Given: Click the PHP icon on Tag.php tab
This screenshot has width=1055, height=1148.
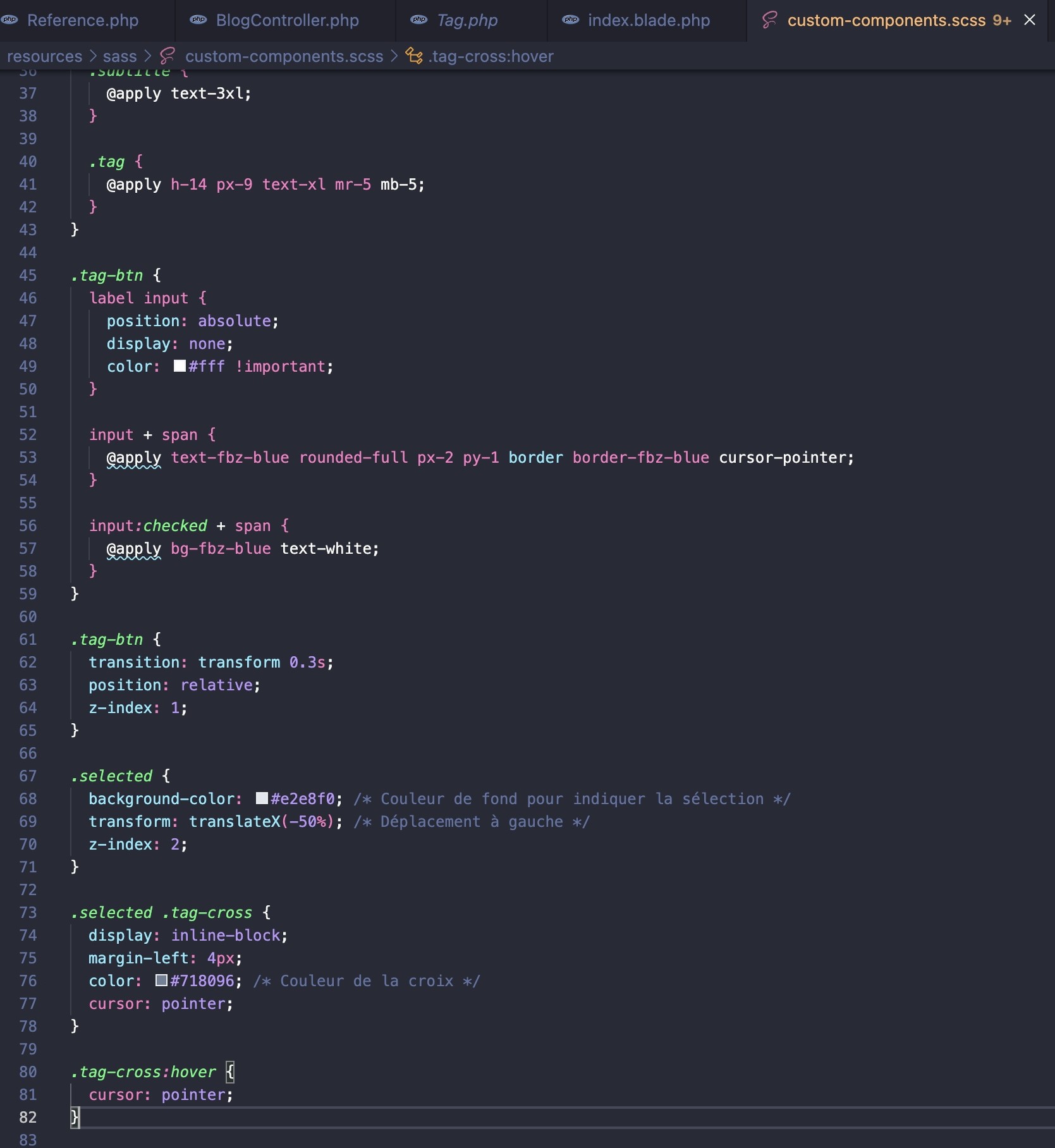Looking at the screenshot, I should pos(419,20).
